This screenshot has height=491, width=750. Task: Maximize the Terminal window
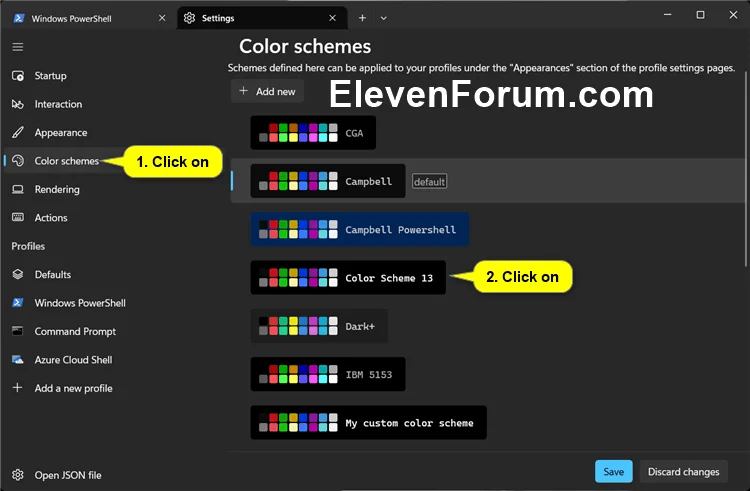coord(700,15)
